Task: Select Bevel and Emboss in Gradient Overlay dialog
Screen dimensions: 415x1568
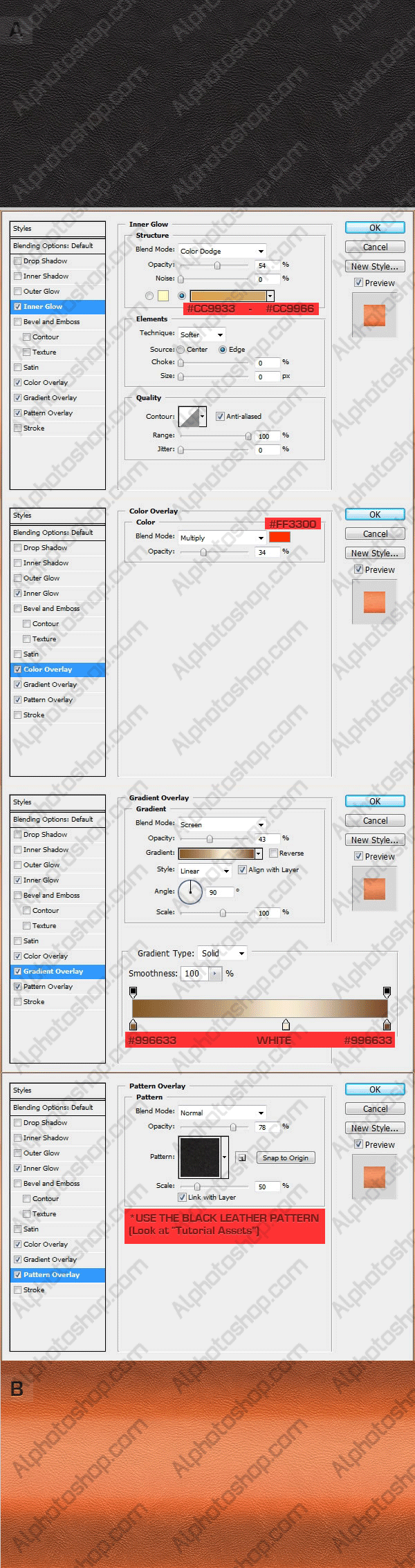Action: [57, 896]
